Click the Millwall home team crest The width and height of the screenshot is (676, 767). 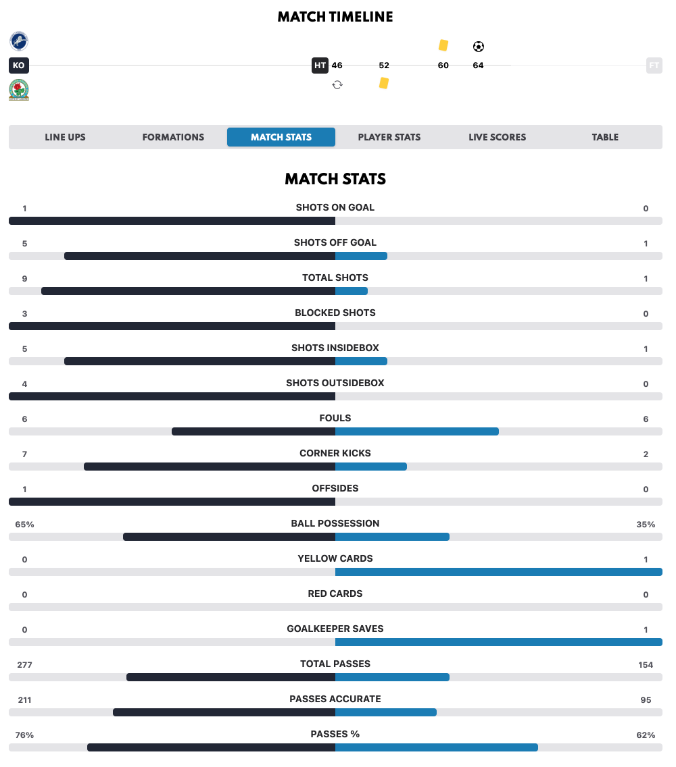pyautogui.click(x=19, y=41)
